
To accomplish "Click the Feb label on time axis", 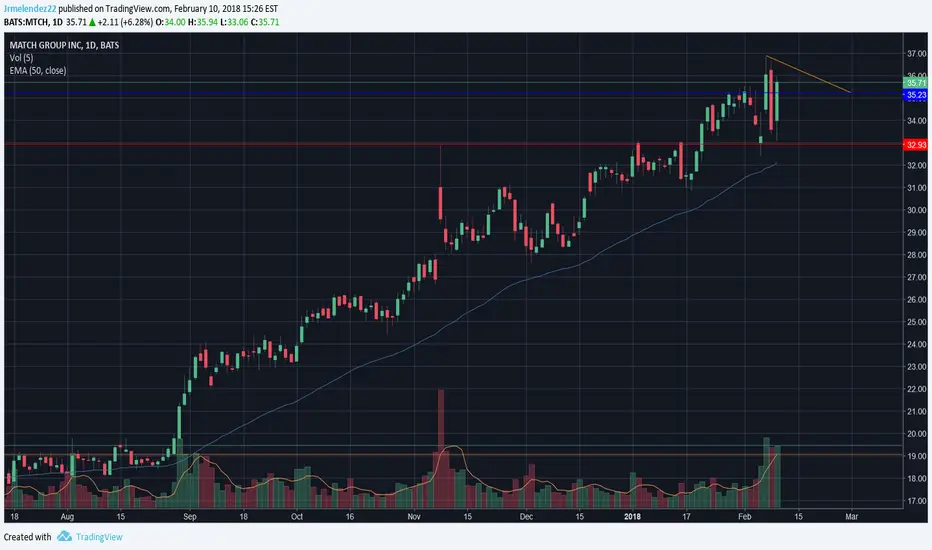I will click(x=744, y=517).
